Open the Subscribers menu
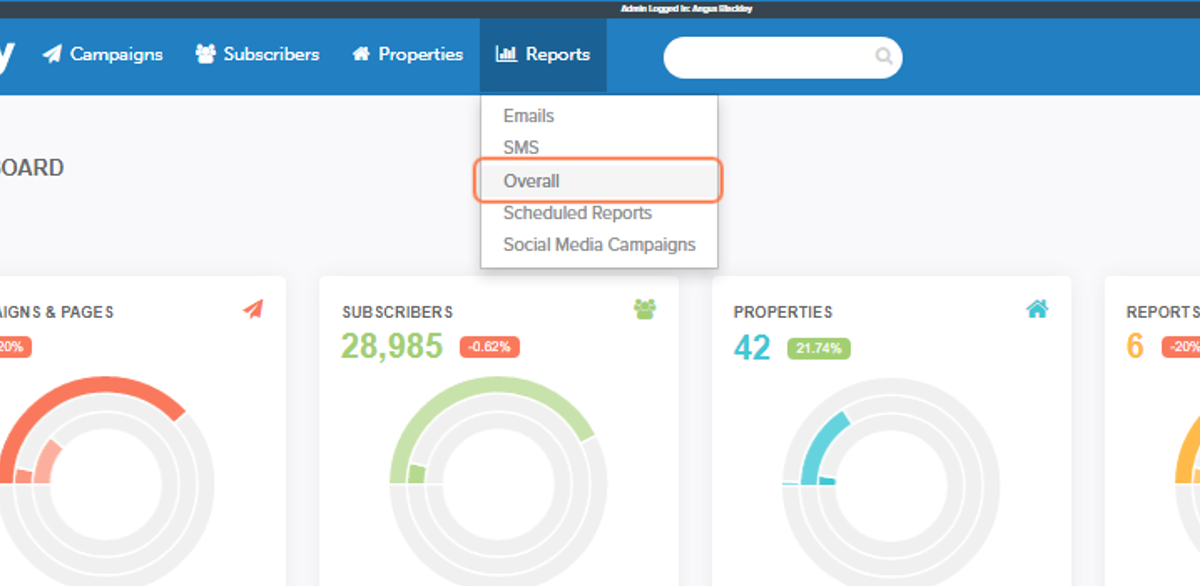The image size is (1200, 586). 257,54
